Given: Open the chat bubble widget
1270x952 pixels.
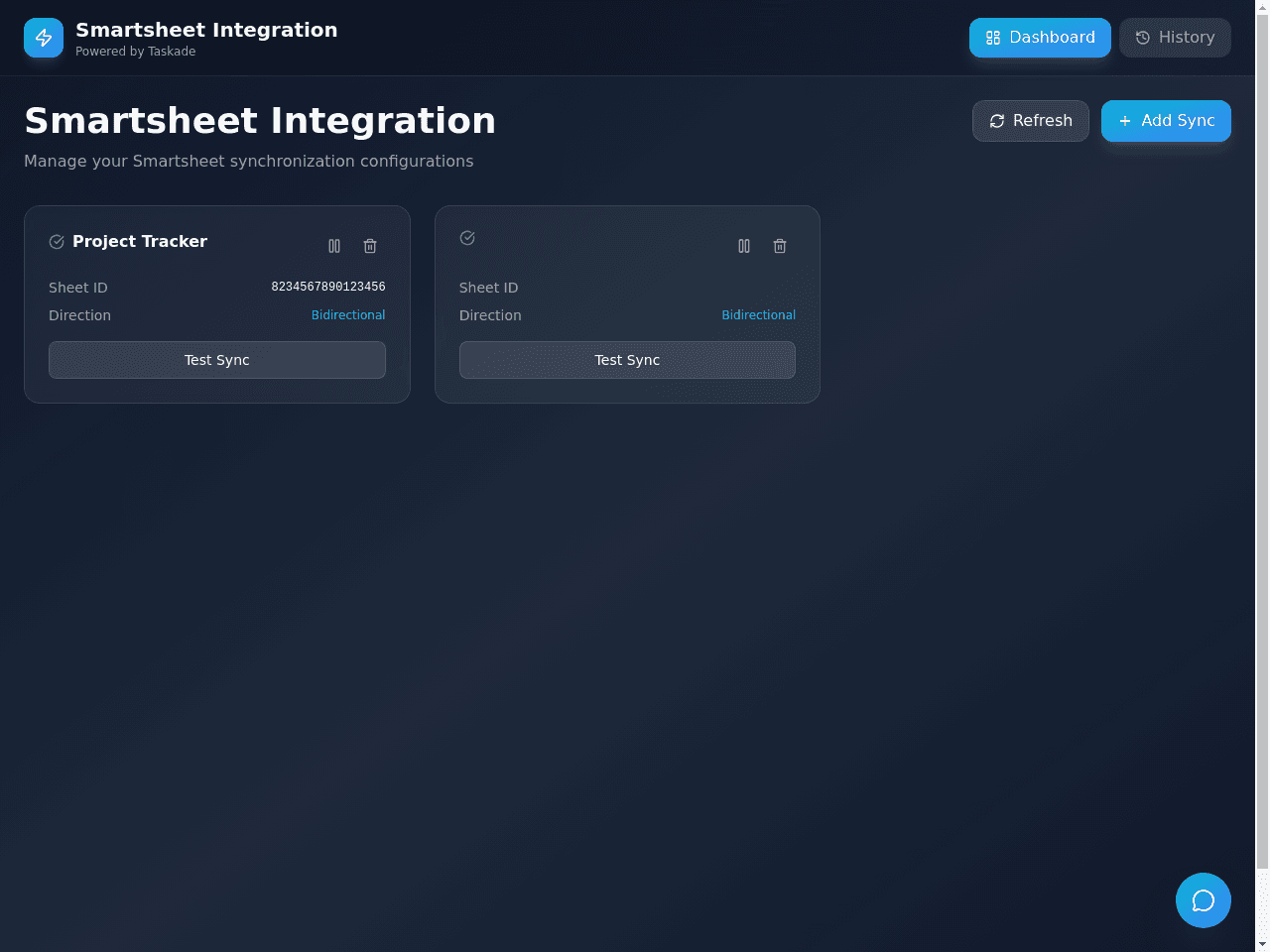Looking at the screenshot, I should pos(1204,900).
